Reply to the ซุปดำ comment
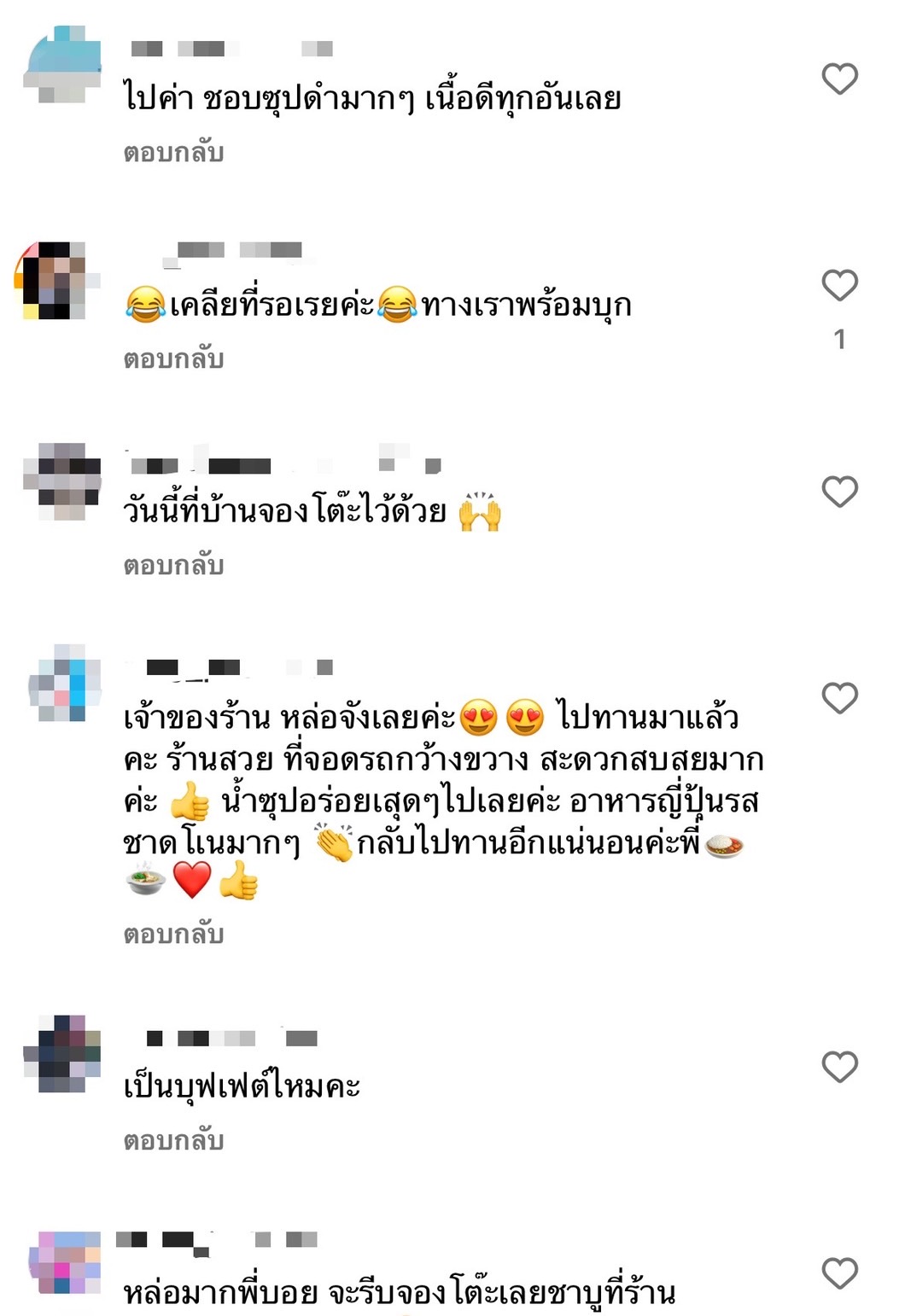This screenshot has width=905, height=1316. [x=173, y=153]
